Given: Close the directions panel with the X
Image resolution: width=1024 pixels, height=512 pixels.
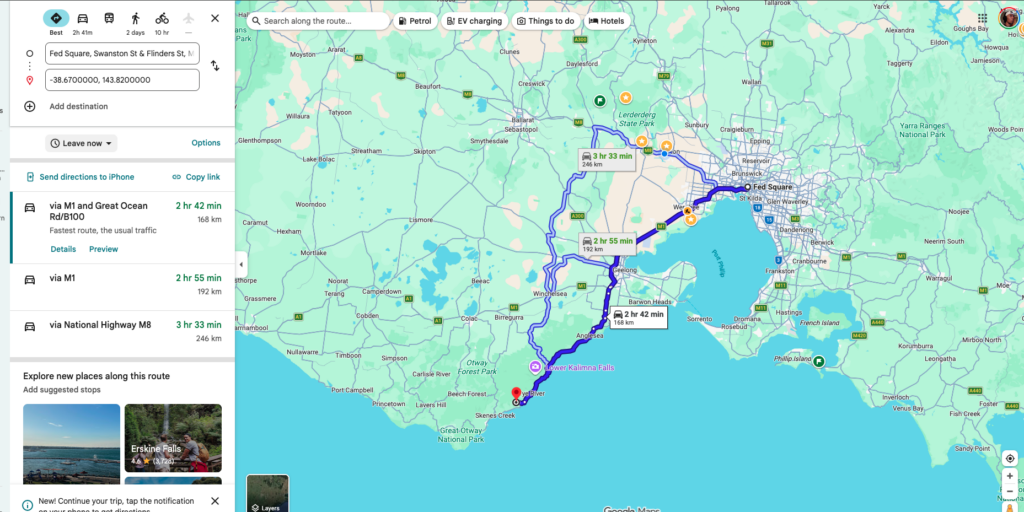Looking at the screenshot, I should click(215, 18).
